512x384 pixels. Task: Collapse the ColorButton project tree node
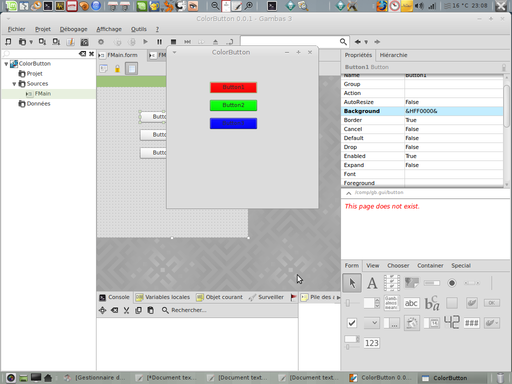coord(6,64)
